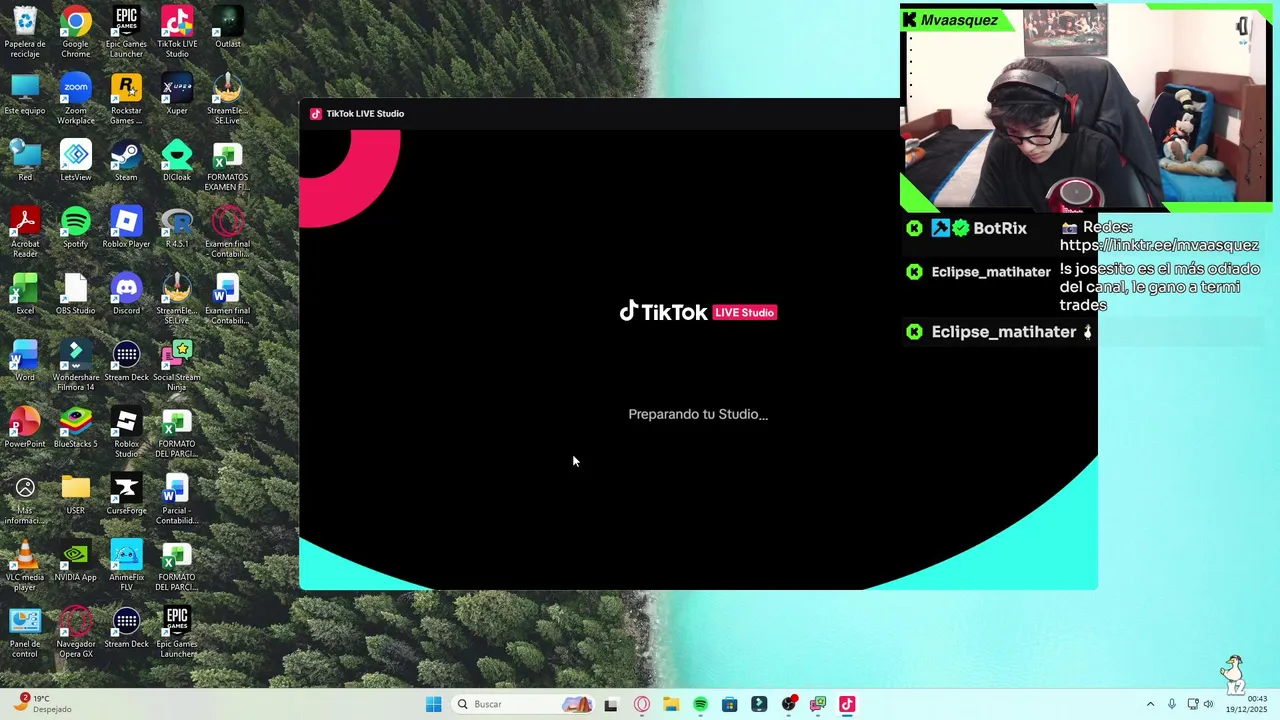Select the USER folder on the desktop

75,494
